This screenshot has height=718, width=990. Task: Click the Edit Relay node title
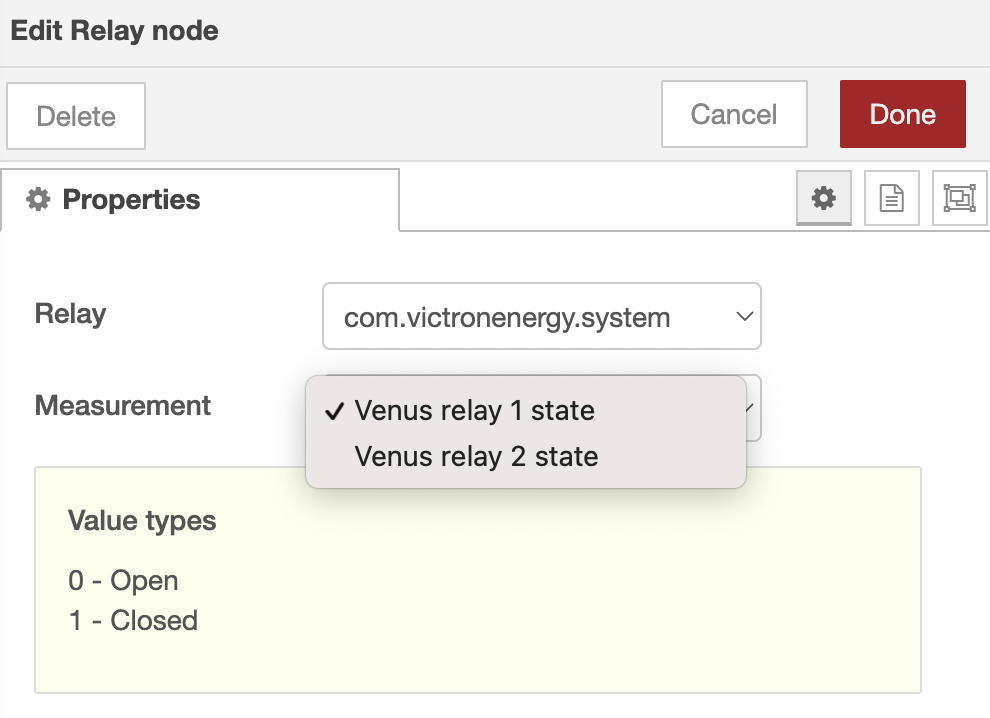tap(115, 31)
